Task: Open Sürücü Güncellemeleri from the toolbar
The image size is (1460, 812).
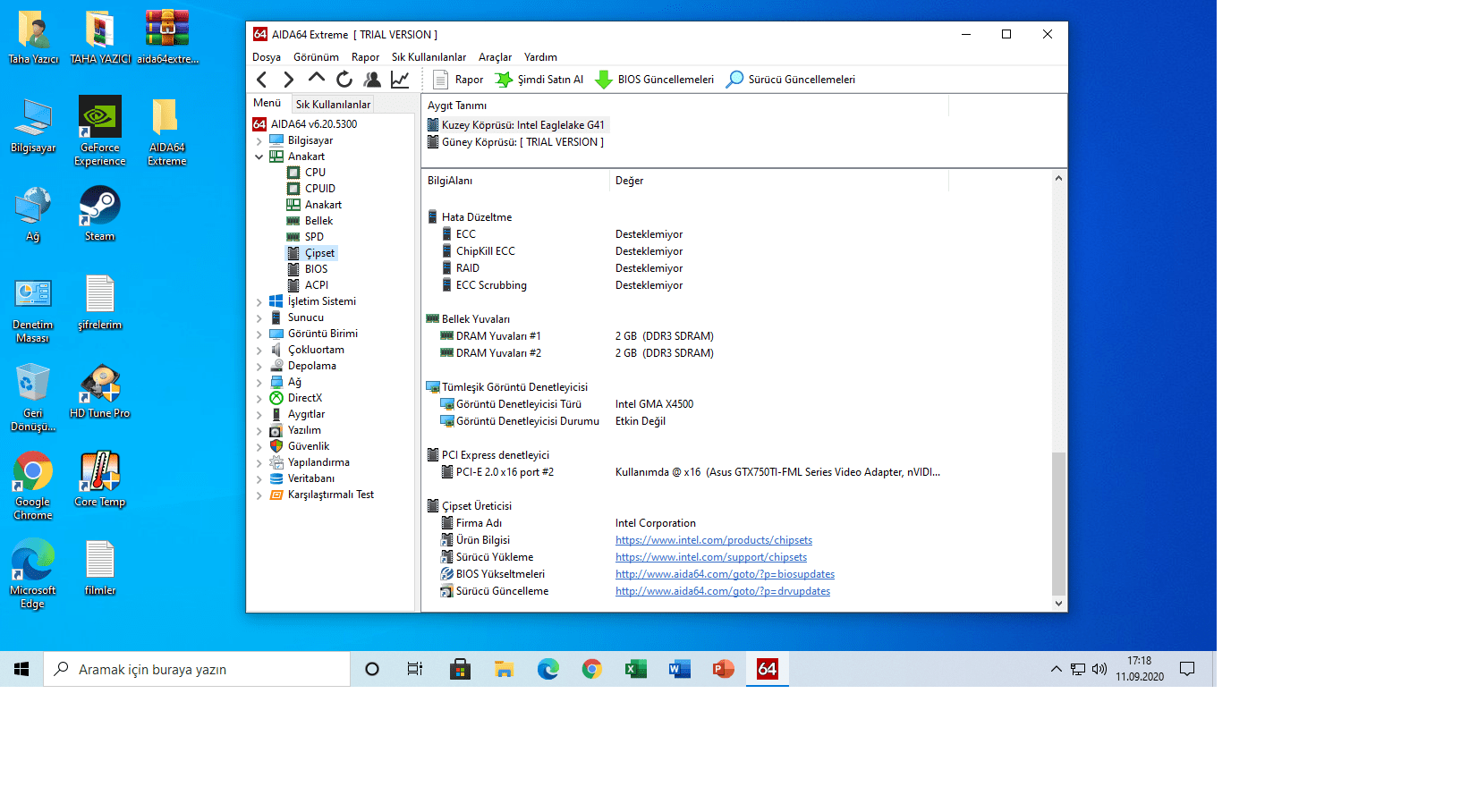Action: (790, 80)
